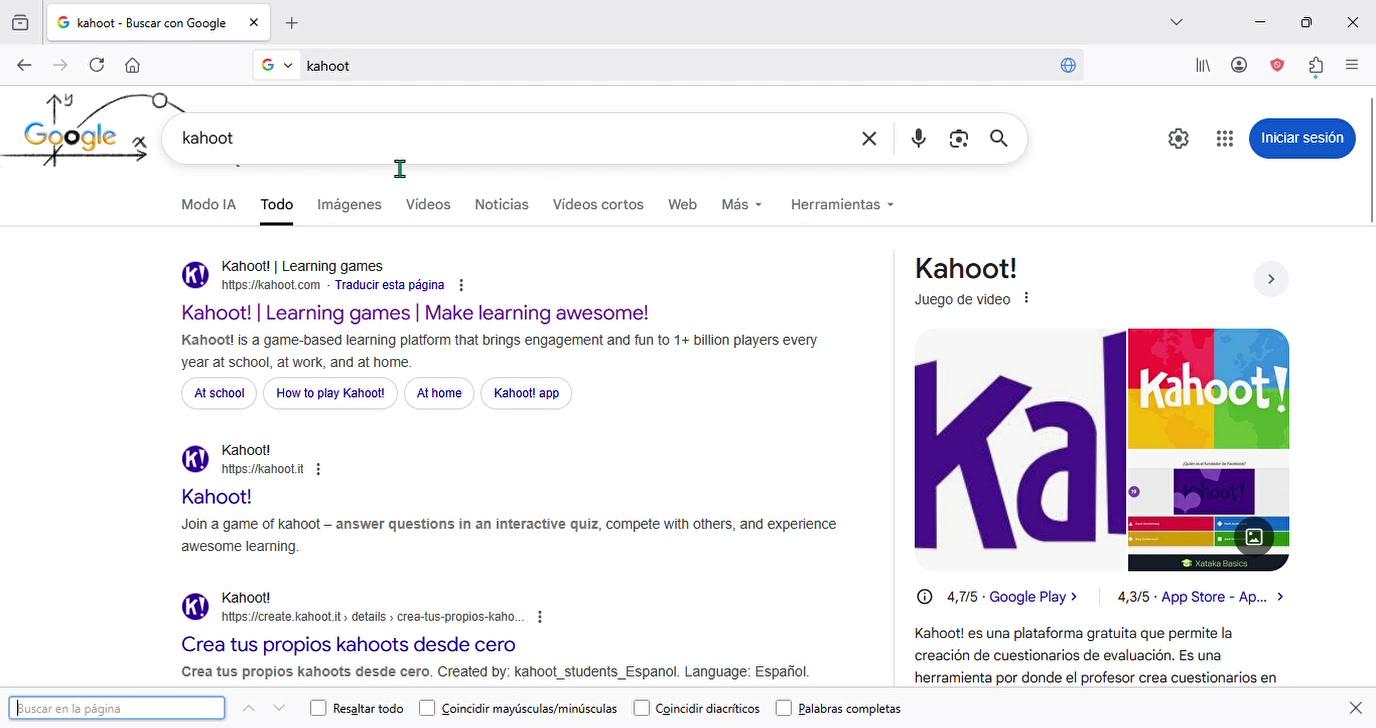Image resolution: width=1376 pixels, height=728 pixels.
Task: Switch to the Vídeos cortos tab
Action: (x=598, y=204)
